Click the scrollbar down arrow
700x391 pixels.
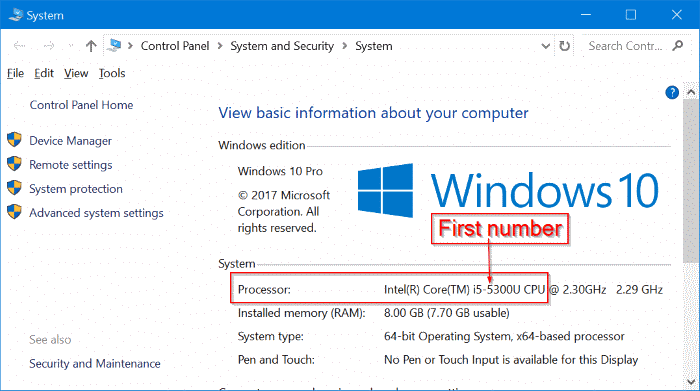[691, 382]
